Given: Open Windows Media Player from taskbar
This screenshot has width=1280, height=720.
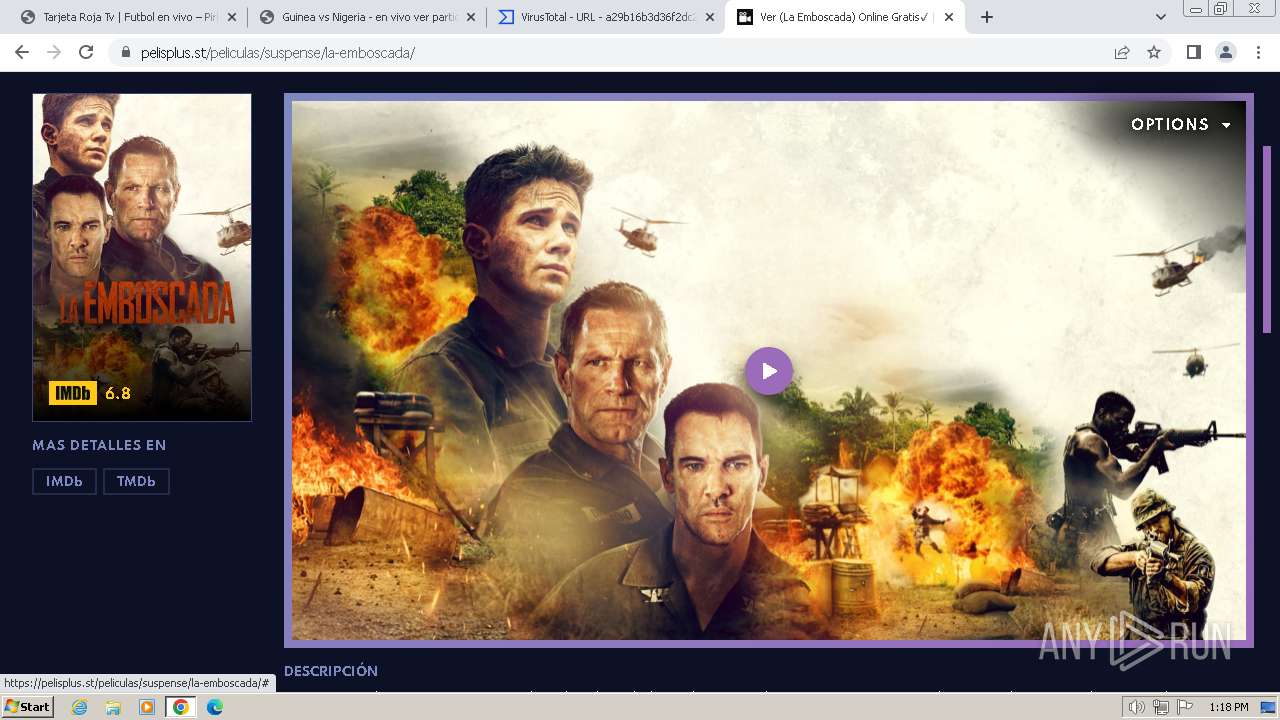Looking at the screenshot, I should (147, 707).
